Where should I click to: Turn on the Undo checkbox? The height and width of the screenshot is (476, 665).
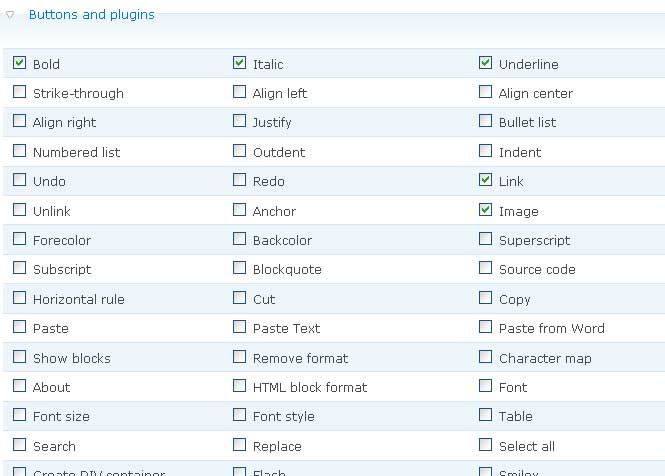tap(20, 180)
